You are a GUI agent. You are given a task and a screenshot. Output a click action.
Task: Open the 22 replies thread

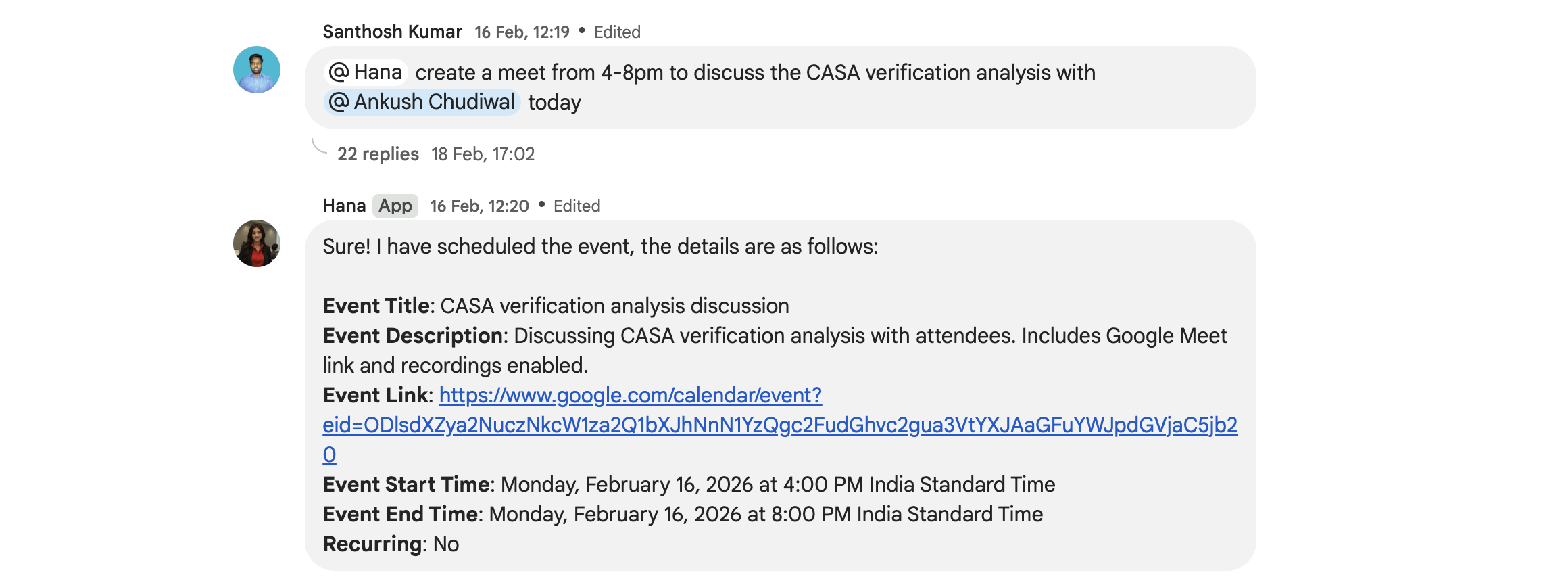coord(378,154)
